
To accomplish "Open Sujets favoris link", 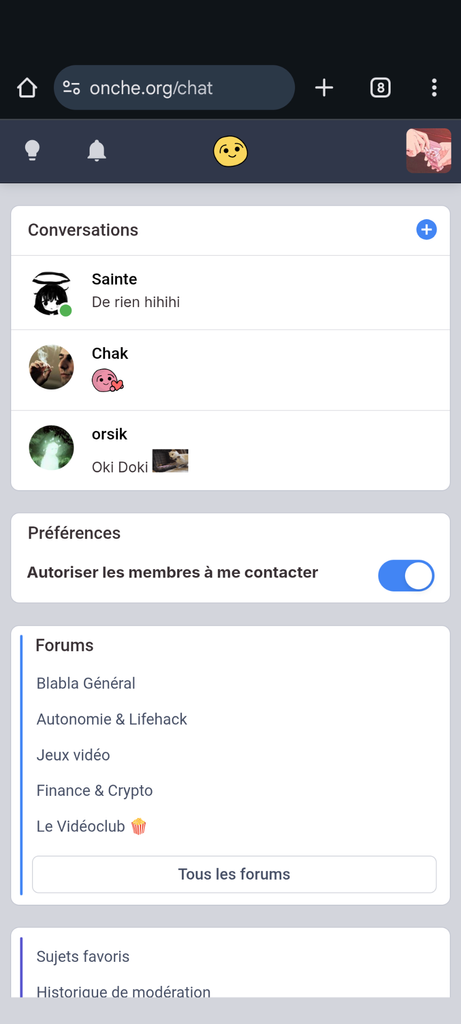I will tap(83, 956).
